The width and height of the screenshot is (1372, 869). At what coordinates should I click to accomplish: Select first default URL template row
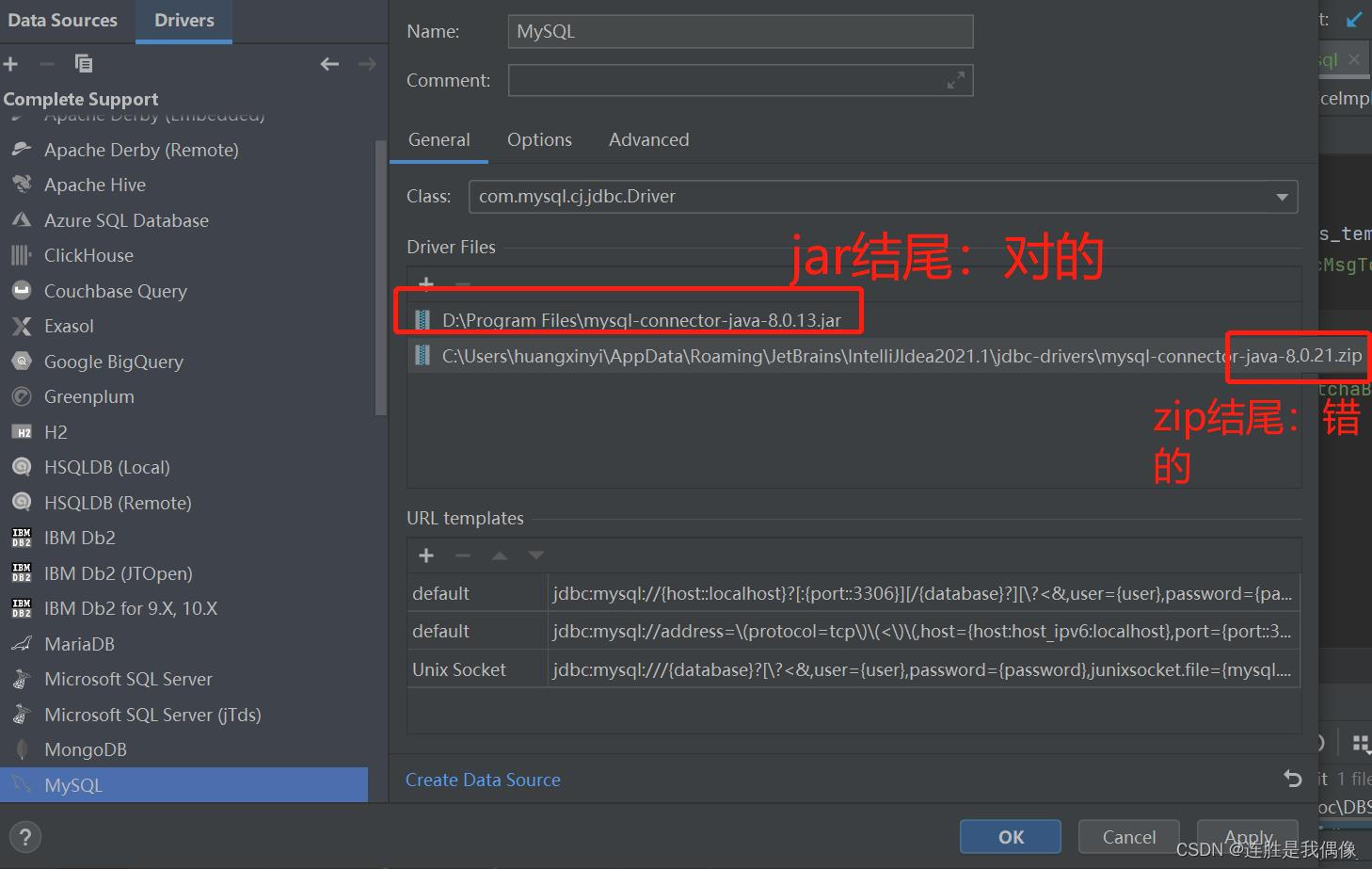pyautogui.click(x=854, y=593)
